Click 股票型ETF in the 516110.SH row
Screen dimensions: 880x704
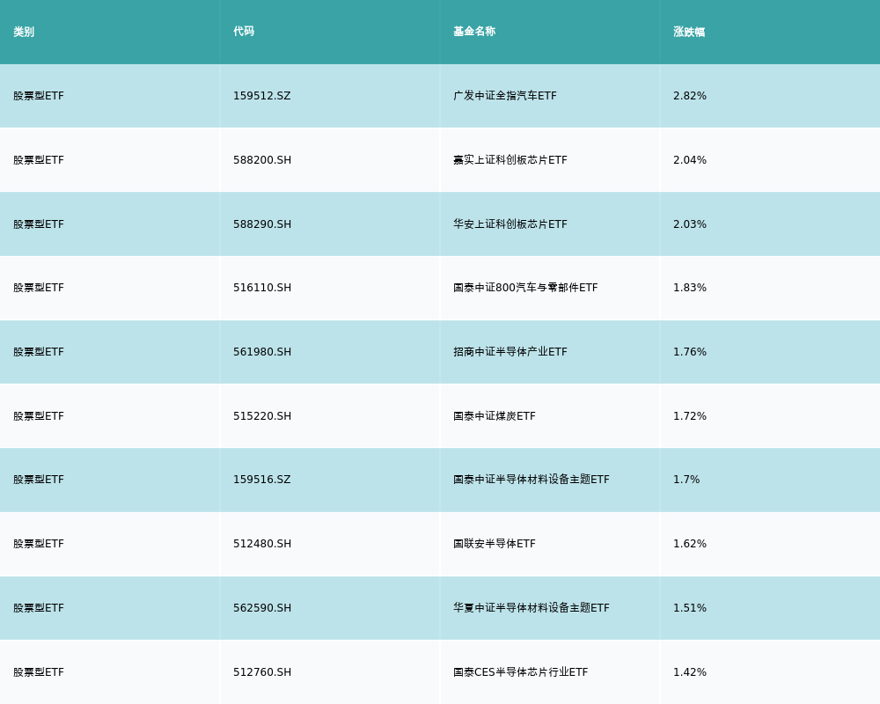(x=39, y=287)
